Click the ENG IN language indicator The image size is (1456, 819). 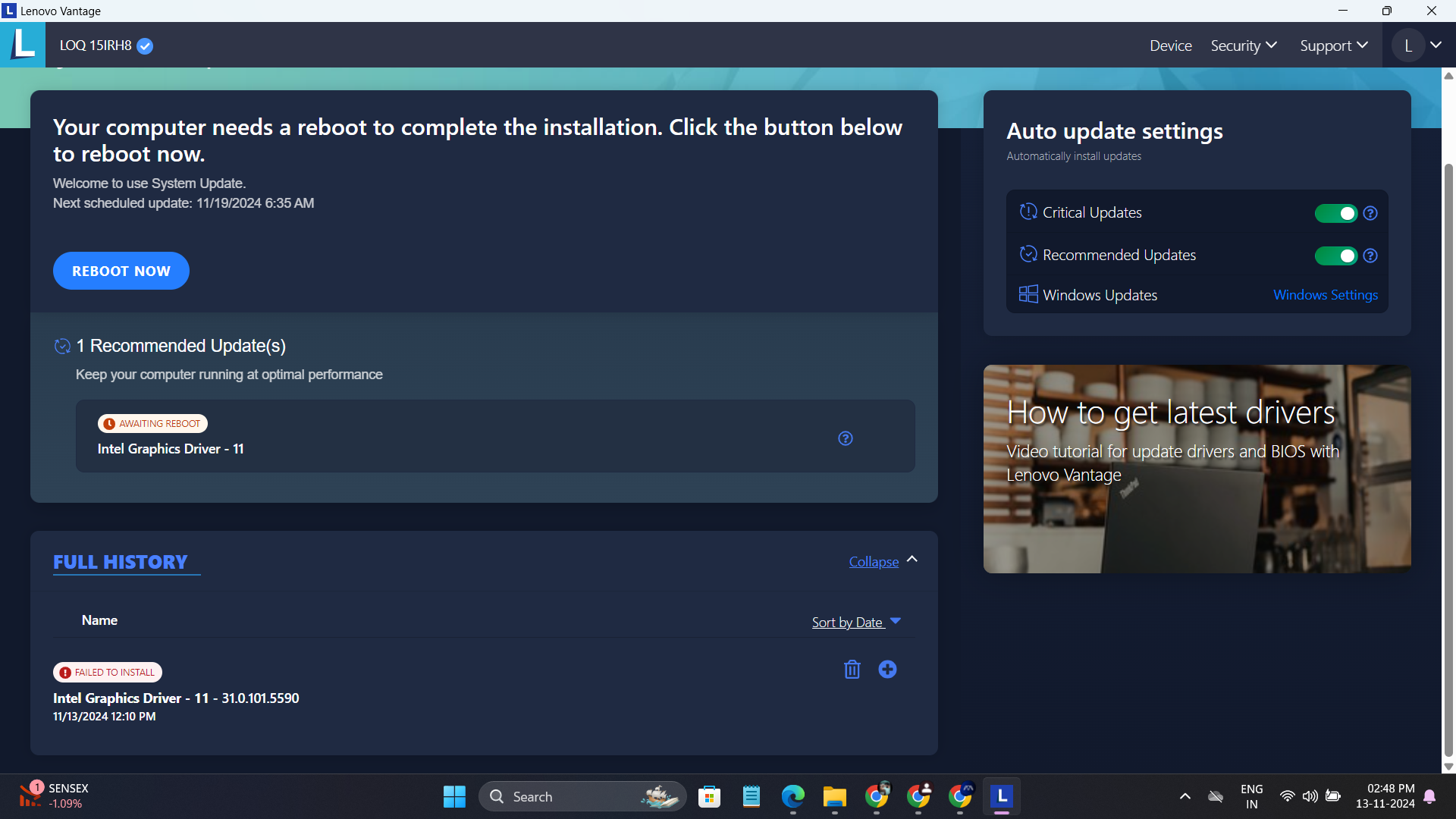click(1251, 796)
